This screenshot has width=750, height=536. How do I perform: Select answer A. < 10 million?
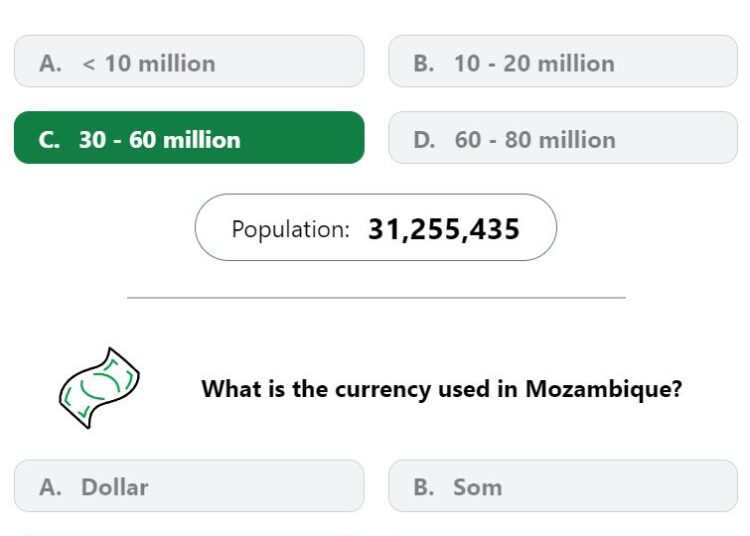pos(189,61)
